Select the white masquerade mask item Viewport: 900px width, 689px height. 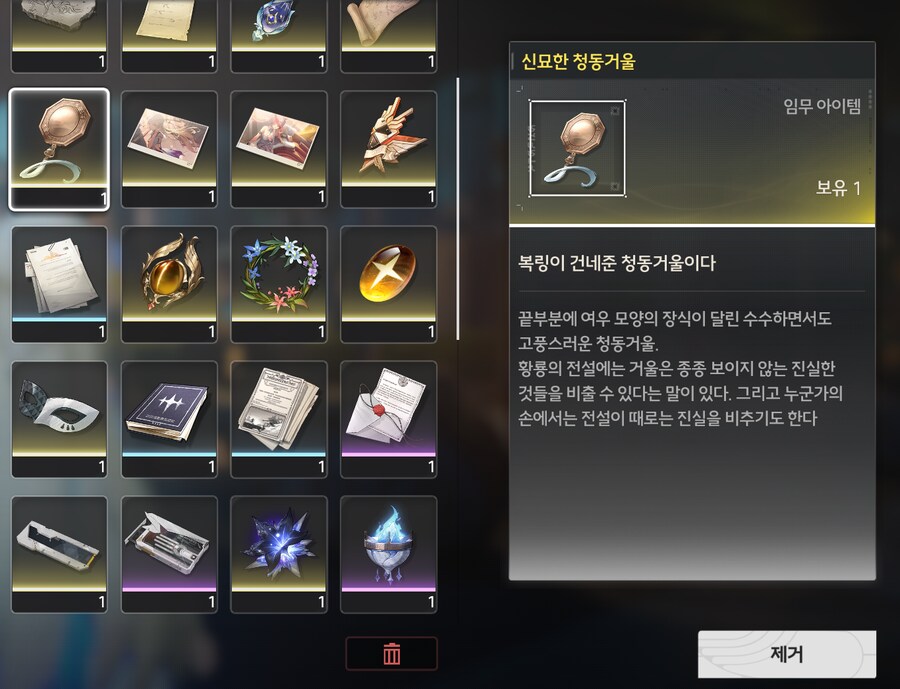click(59, 419)
